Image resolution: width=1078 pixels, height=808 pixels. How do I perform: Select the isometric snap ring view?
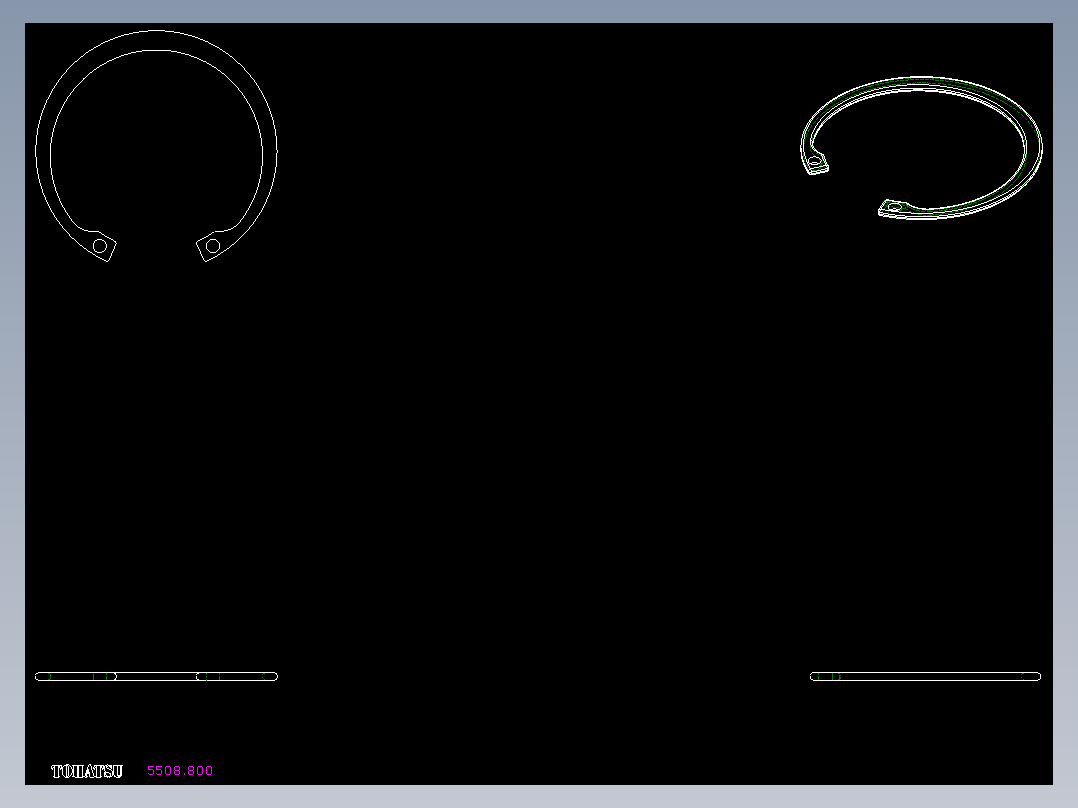coord(921,148)
